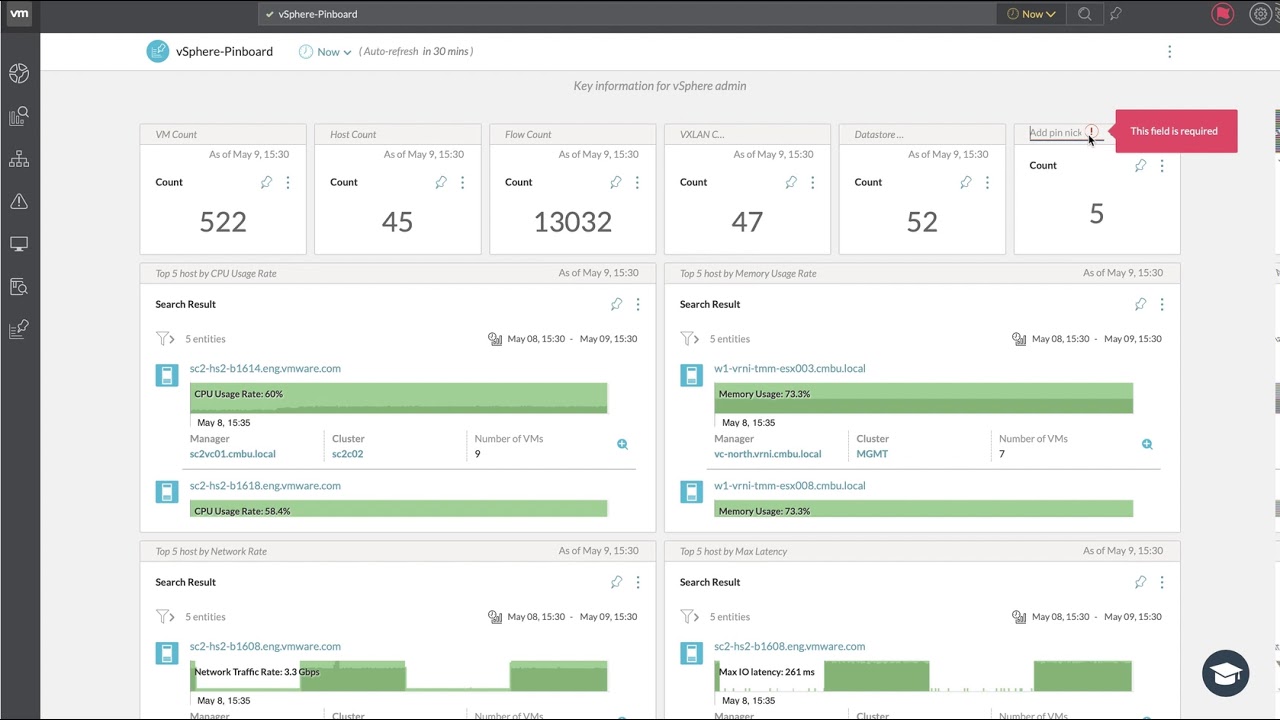The width and height of the screenshot is (1280, 720).
Task: Open the topology hierarchy sidebar icon
Action: tap(19, 159)
